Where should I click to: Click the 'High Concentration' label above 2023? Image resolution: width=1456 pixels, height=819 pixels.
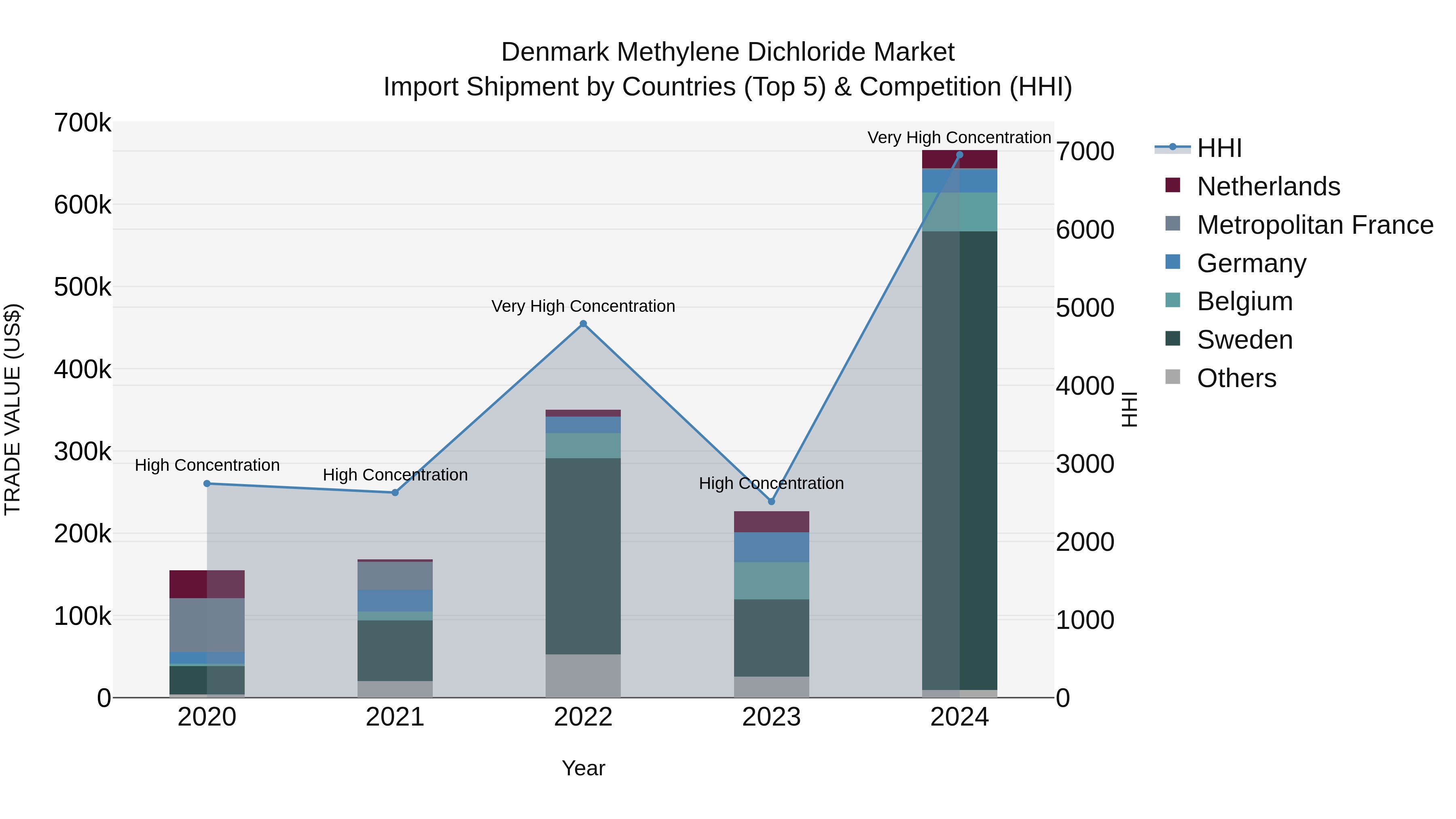(x=772, y=483)
